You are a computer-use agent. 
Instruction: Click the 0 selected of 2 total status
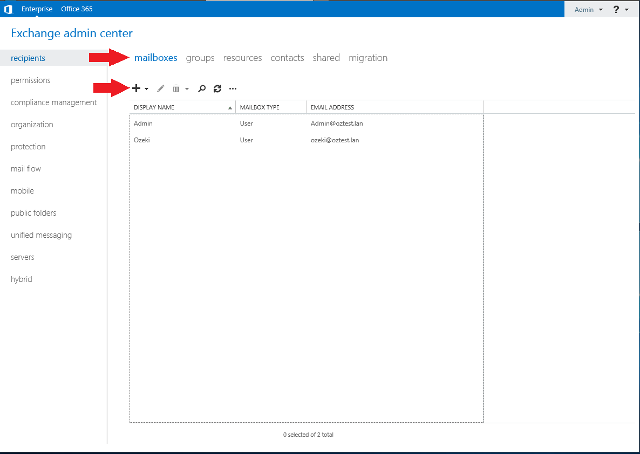coord(308,435)
